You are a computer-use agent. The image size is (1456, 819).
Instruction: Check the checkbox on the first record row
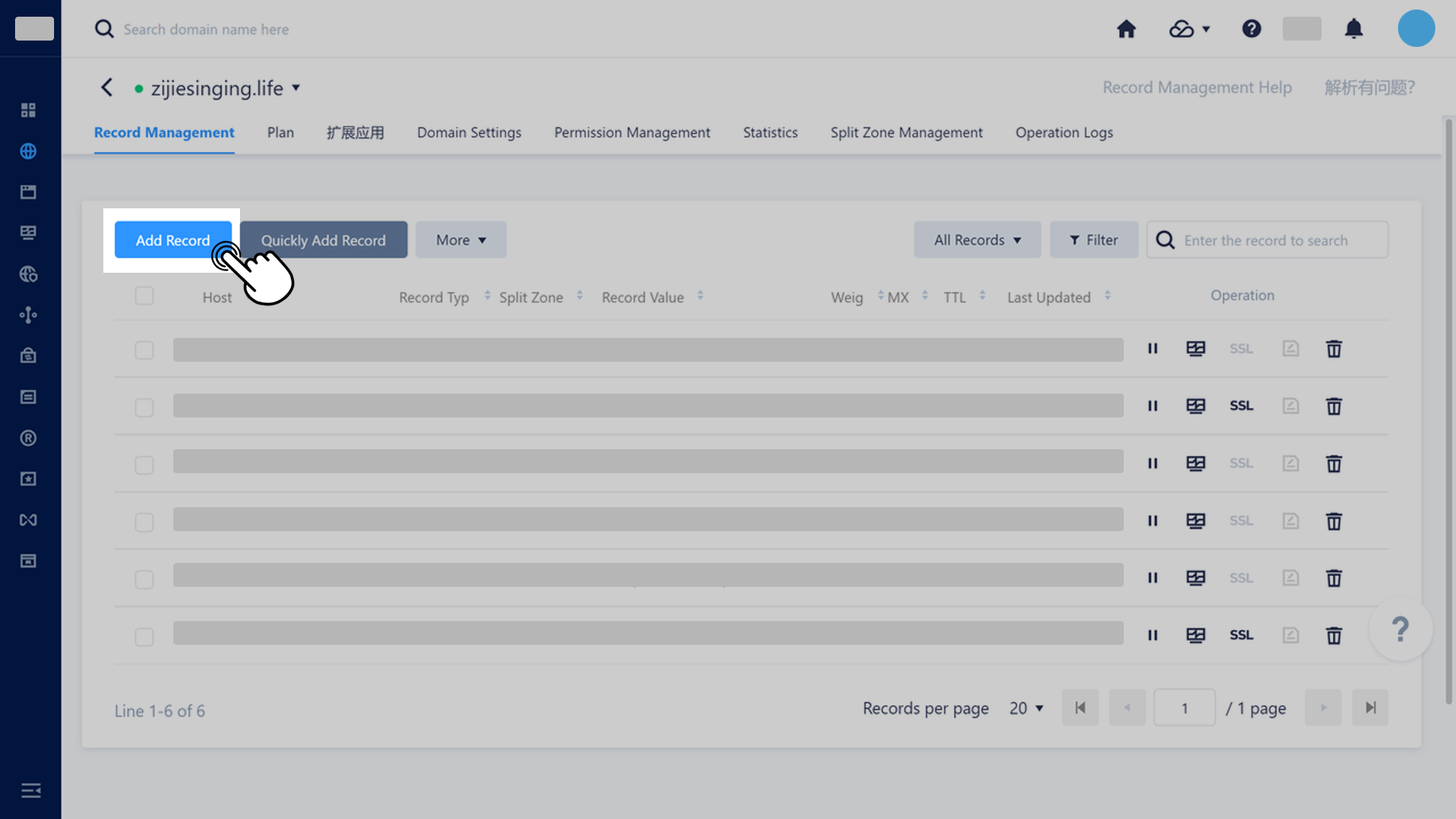click(144, 350)
